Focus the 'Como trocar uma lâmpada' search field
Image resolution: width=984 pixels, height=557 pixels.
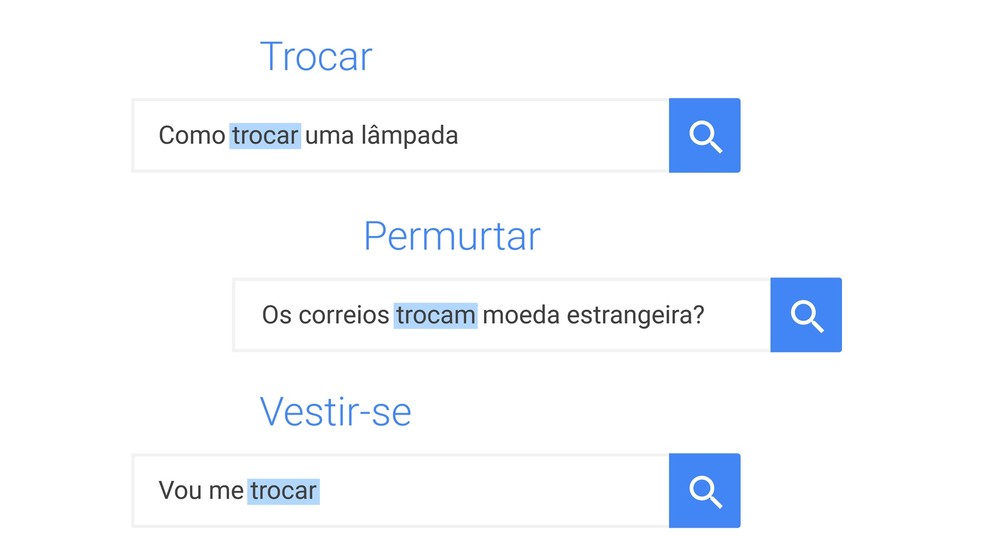400,135
